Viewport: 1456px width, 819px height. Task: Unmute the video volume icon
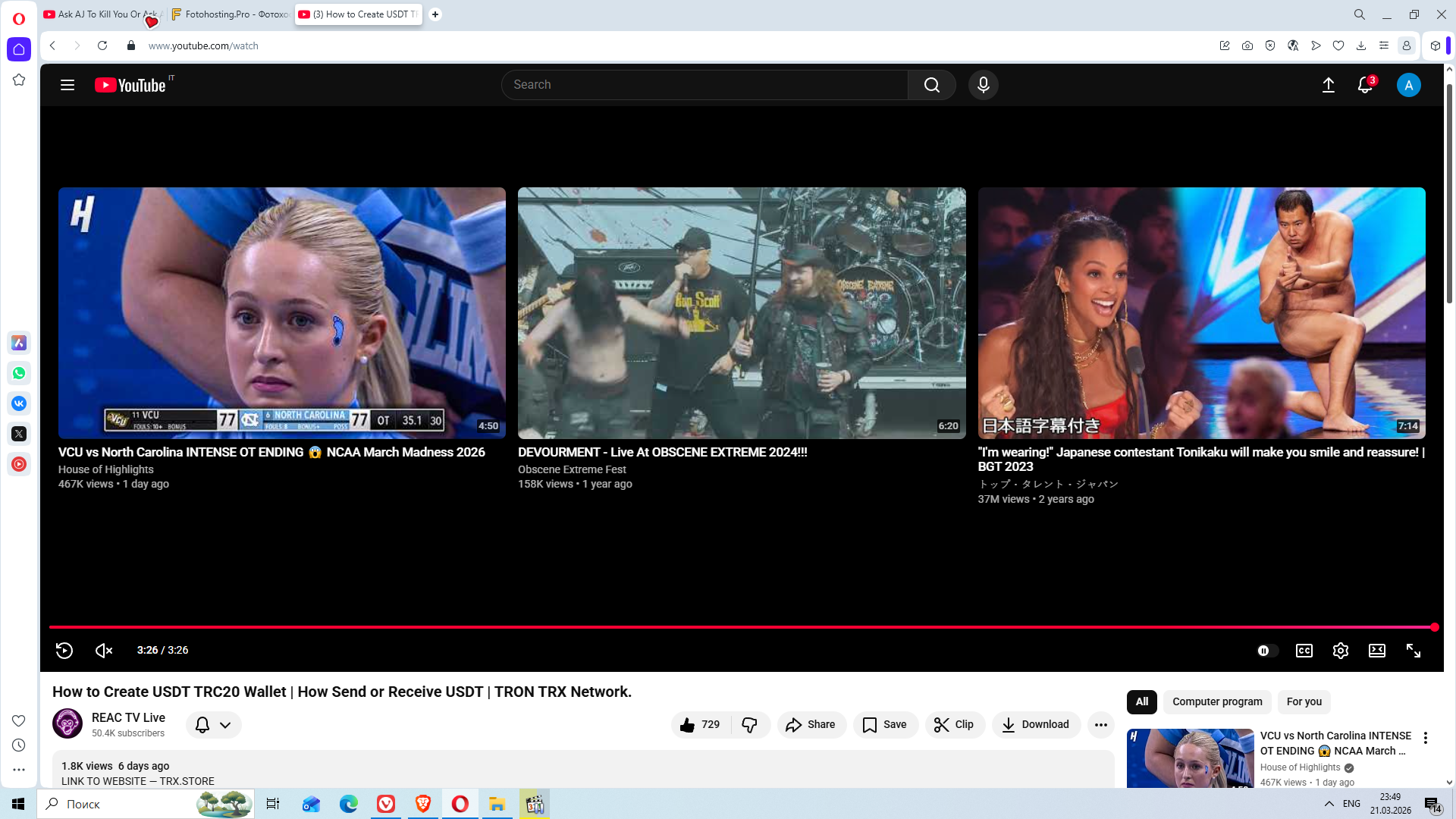pyautogui.click(x=104, y=651)
